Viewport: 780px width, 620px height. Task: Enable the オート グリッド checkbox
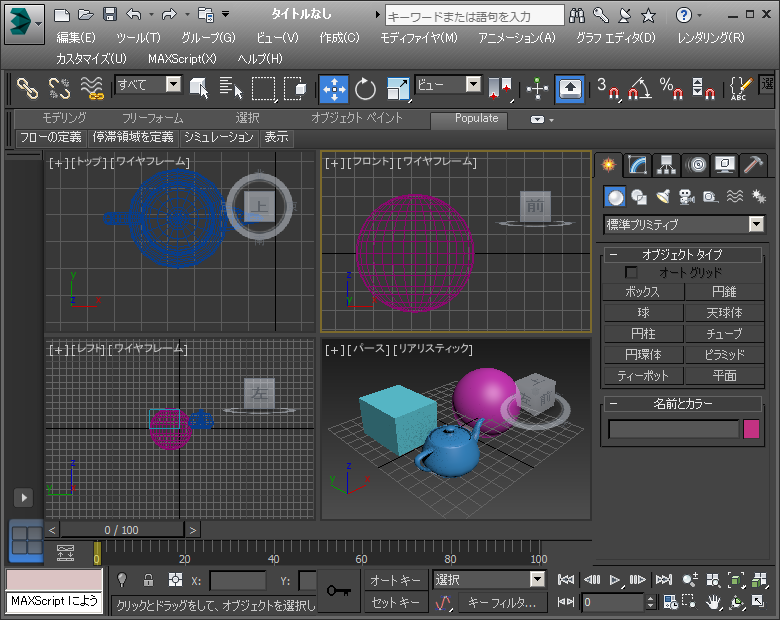[631, 272]
